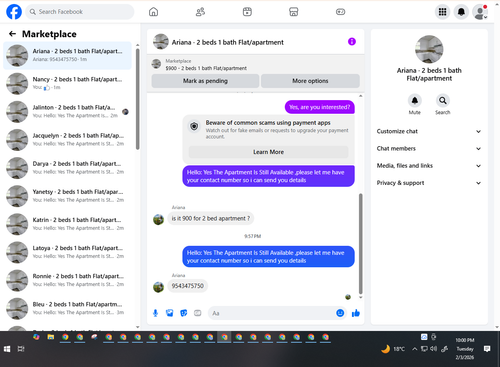The height and width of the screenshot is (367, 500).
Task: Expand Customize chat section
Action: point(429,131)
